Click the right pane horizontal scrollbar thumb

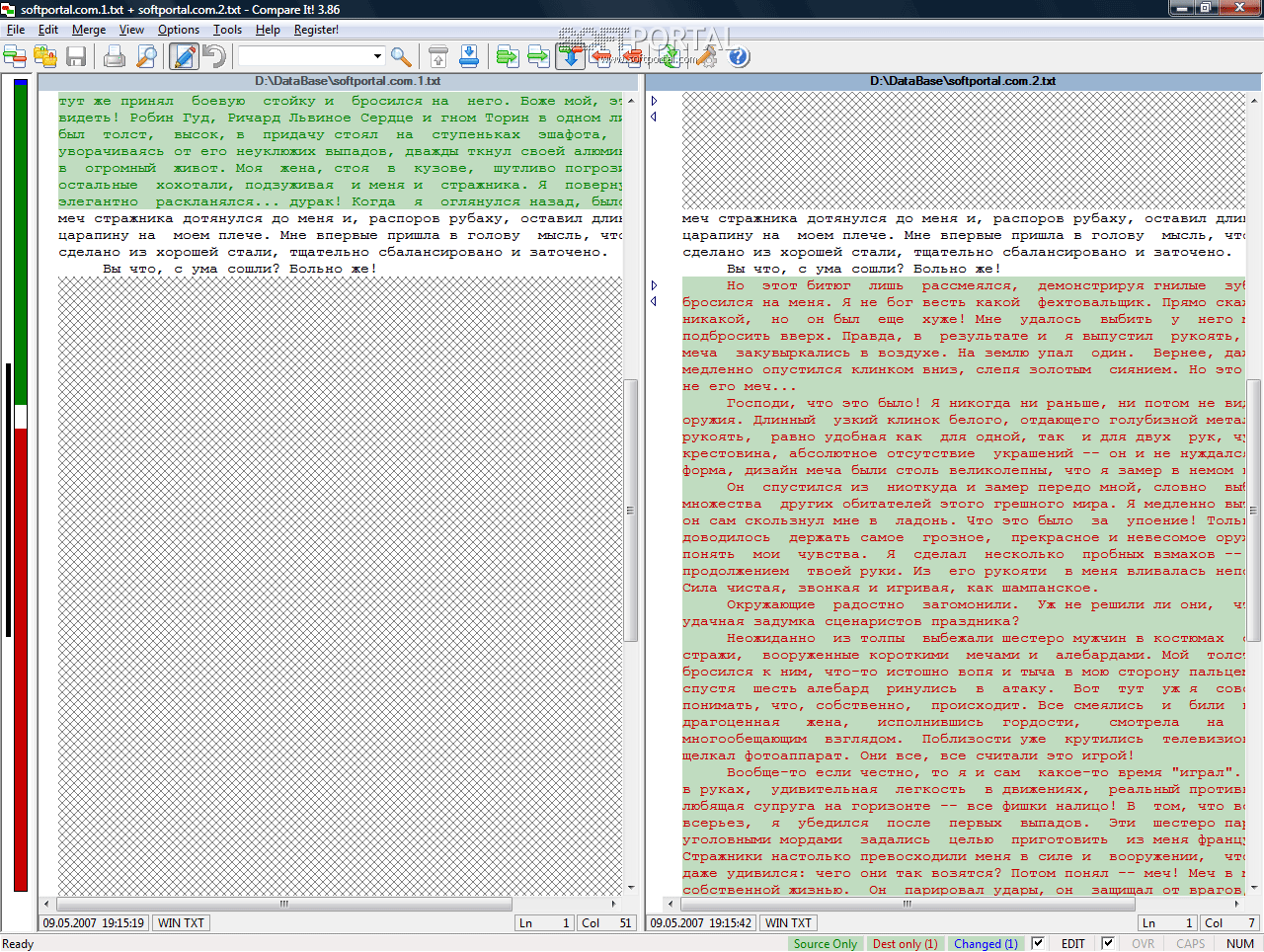(x=908, y=904)
